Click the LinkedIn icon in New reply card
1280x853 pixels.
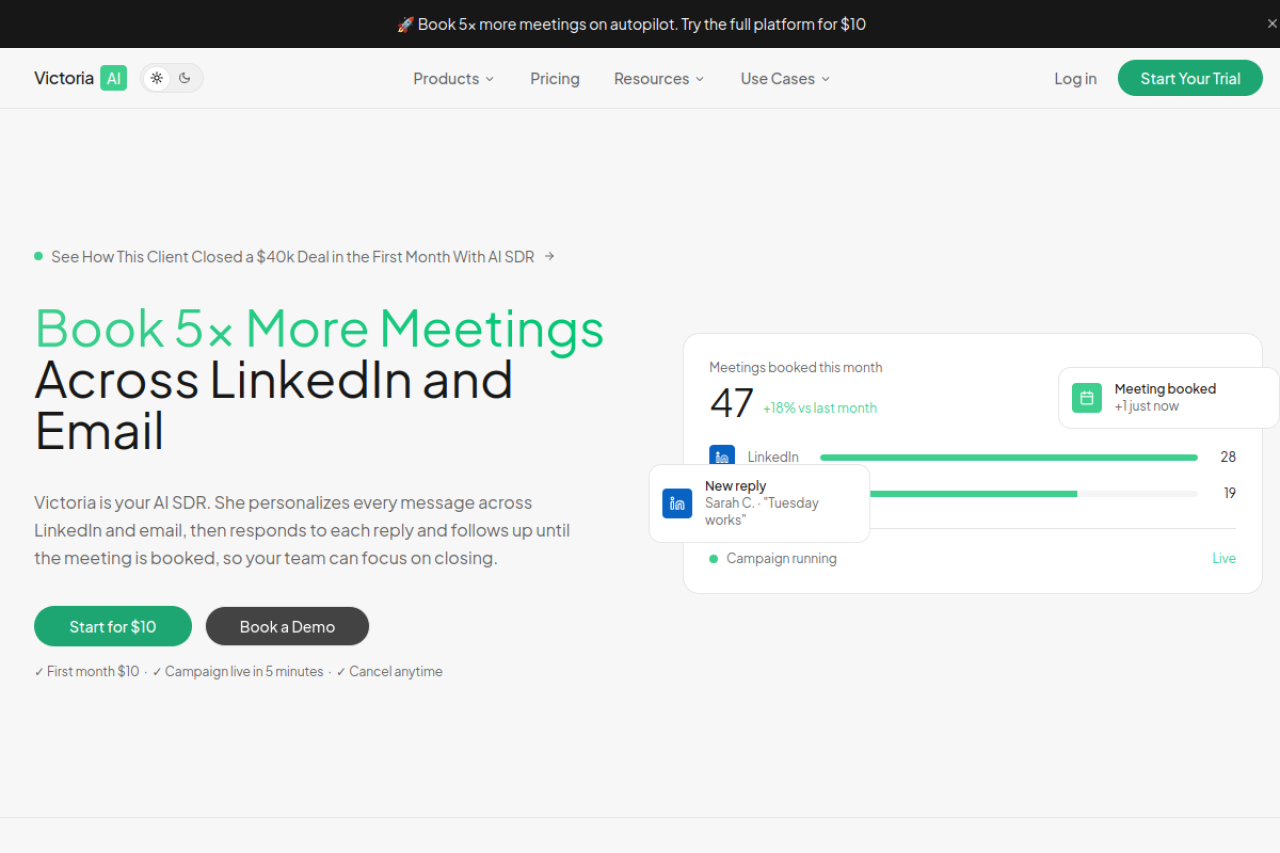coord(677,503)
